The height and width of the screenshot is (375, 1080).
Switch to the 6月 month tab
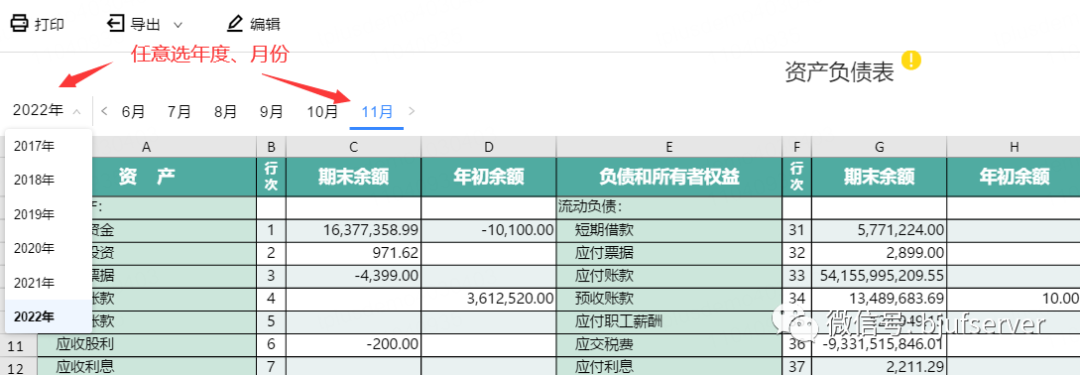click(x=133, y=111)
